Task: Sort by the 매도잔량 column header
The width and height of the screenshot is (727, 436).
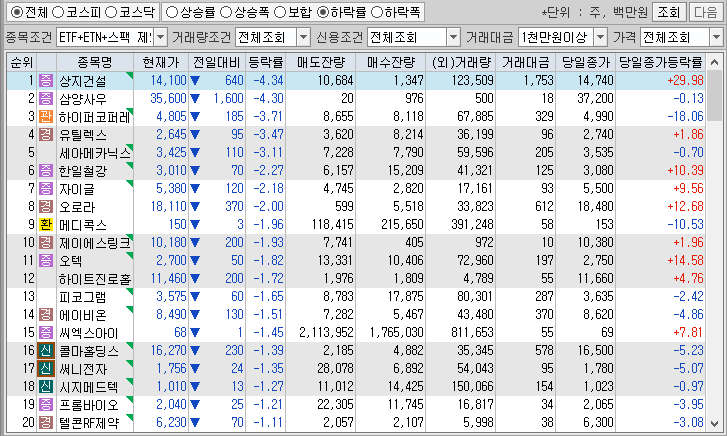Action: click(321, 62)
